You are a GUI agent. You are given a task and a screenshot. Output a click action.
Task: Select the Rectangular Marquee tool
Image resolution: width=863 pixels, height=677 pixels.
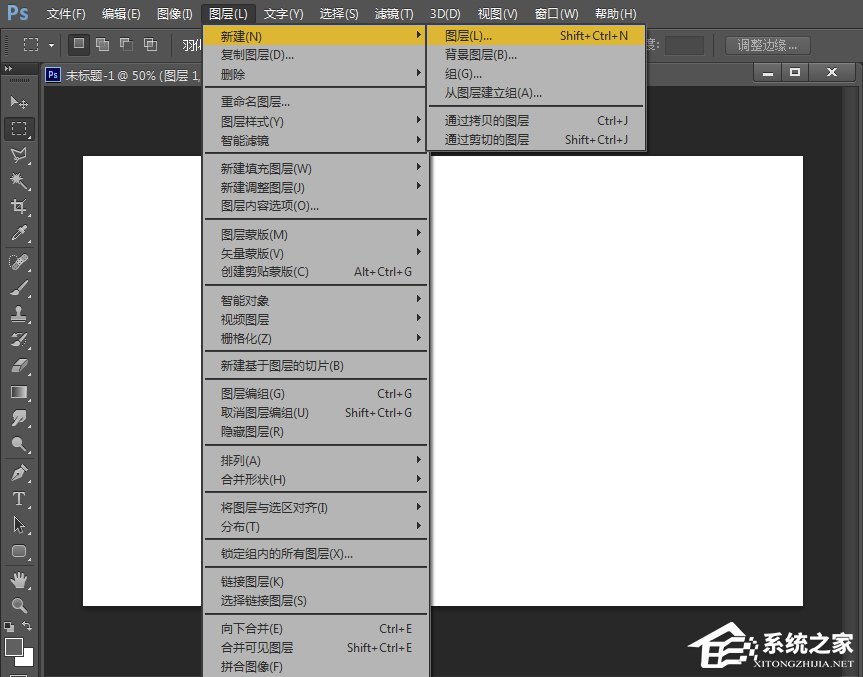point(18,128)
